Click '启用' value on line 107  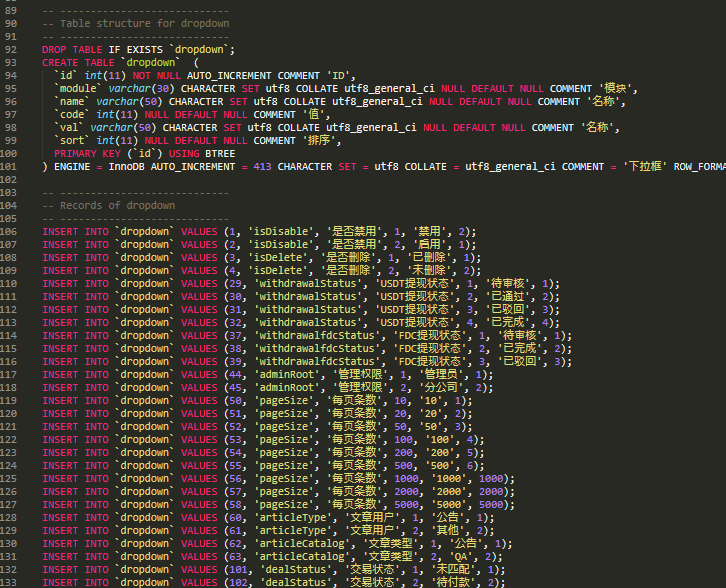pos(429,244)
